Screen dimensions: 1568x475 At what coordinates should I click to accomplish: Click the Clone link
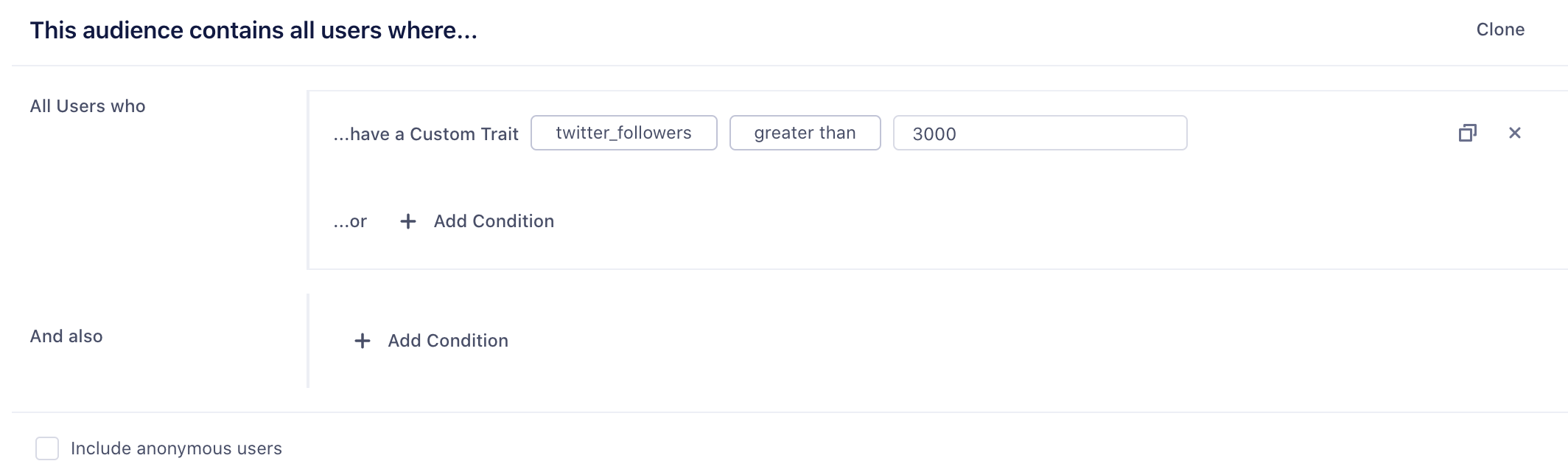1499,30
